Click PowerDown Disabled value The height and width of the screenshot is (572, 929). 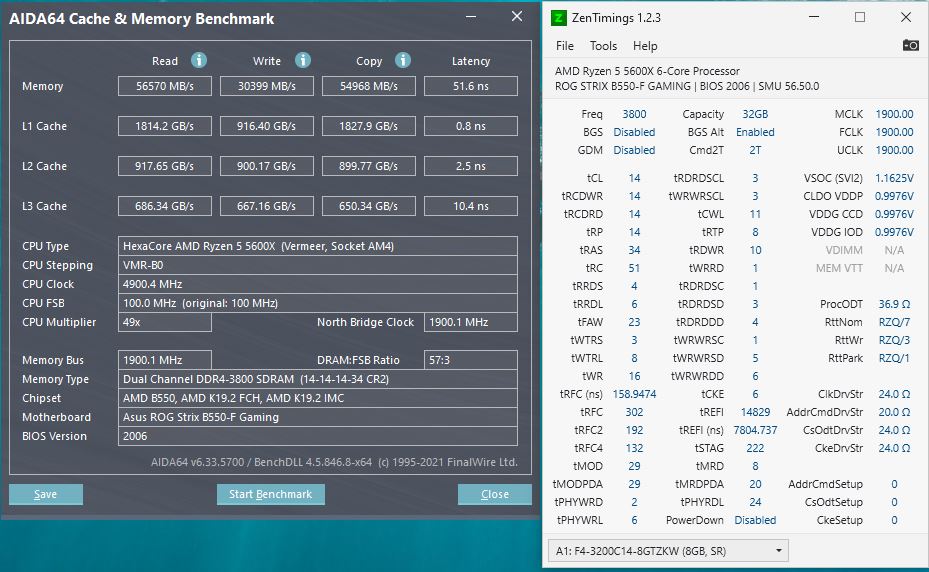(755, 520)
